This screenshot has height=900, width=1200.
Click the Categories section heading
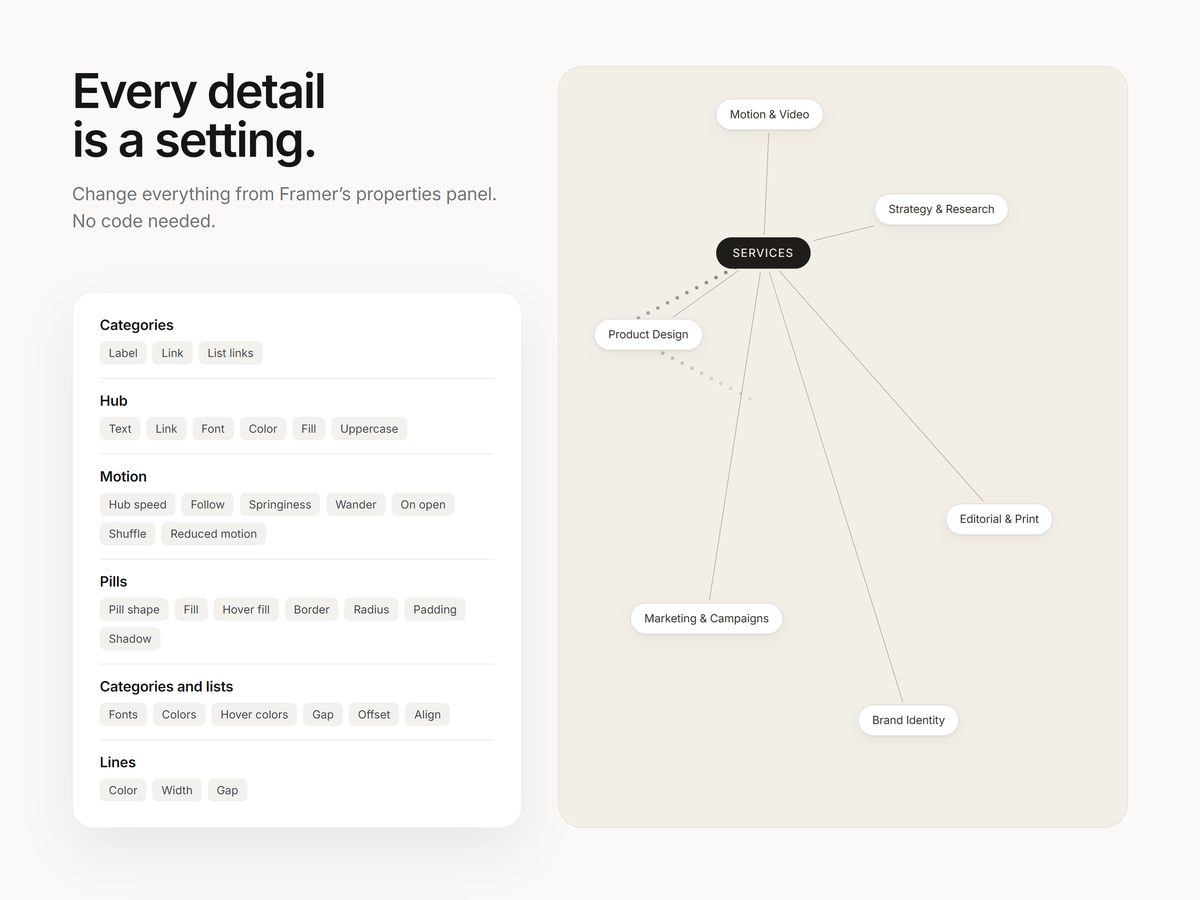[x=137, y=325]
